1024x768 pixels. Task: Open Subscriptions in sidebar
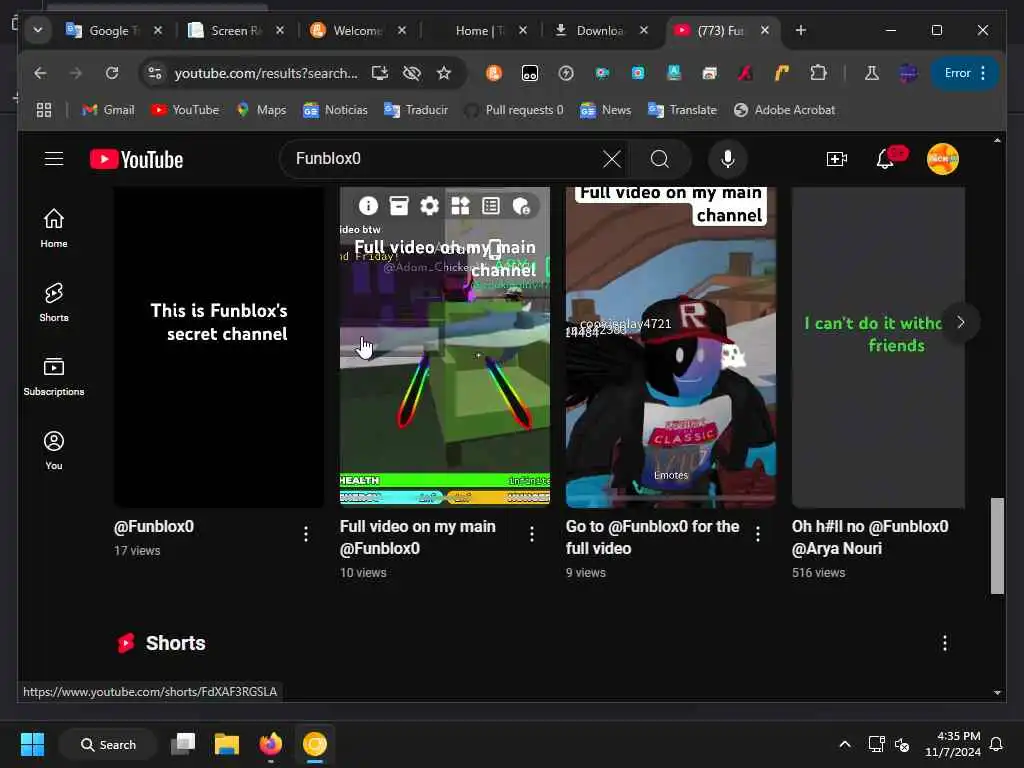[54, 377]
